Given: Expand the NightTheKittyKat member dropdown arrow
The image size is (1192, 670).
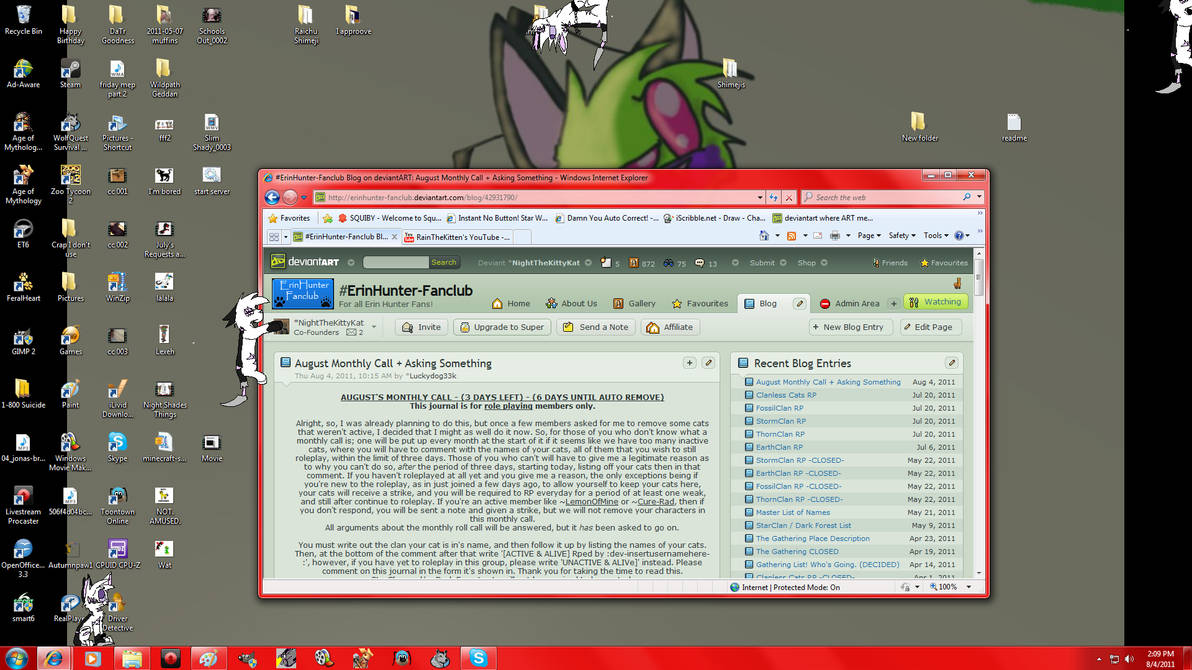Looking at the screenshot, I should pos(374,327).
